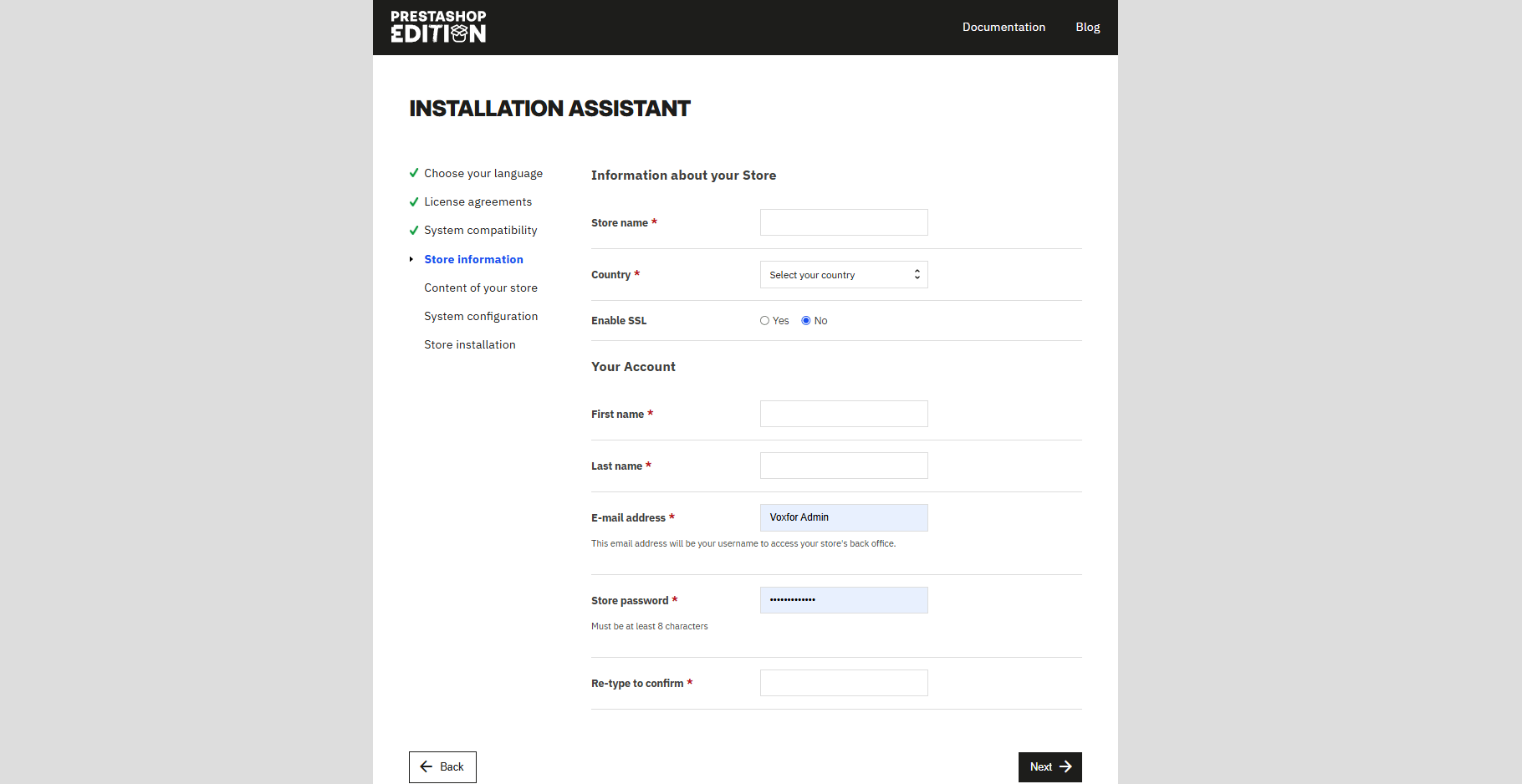Toggle the Yes radio for SSL support

pos(764,320)
